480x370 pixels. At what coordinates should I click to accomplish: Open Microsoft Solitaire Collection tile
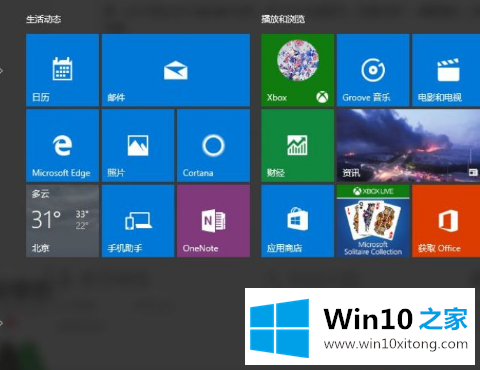[373, 221]
